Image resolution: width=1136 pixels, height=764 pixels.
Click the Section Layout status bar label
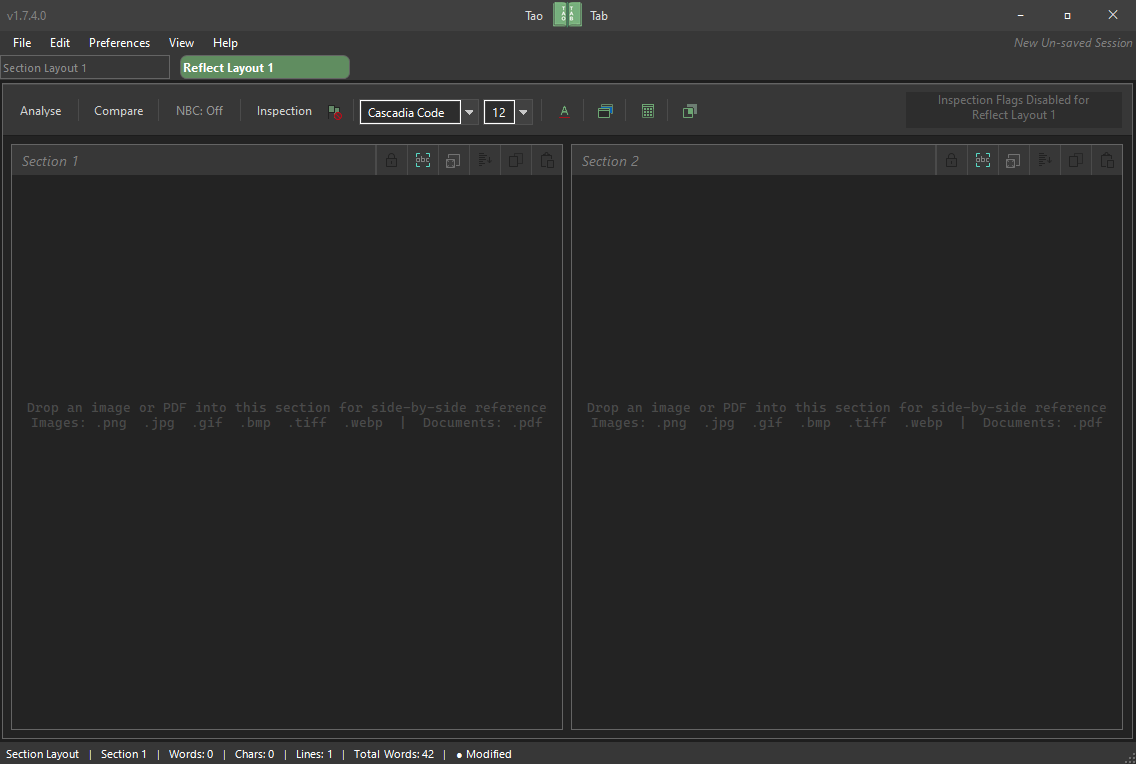[42, 754]
